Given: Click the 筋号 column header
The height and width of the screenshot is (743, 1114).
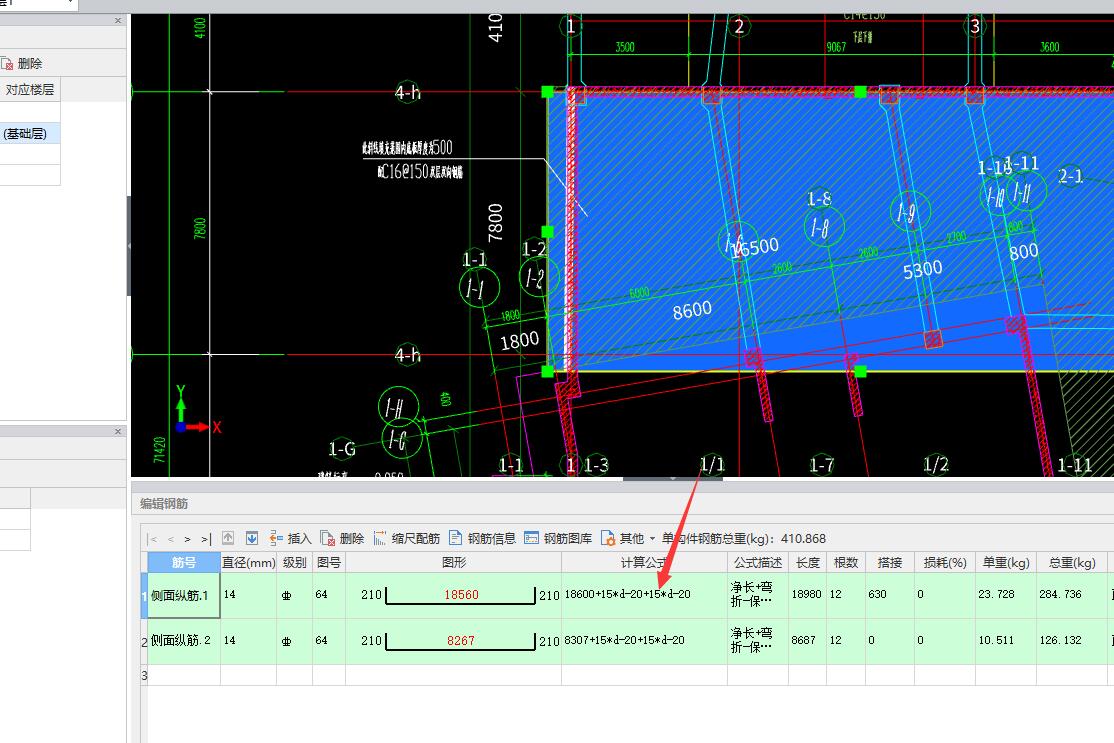Looking at the screenshot, I should click(x=184, y=563).
